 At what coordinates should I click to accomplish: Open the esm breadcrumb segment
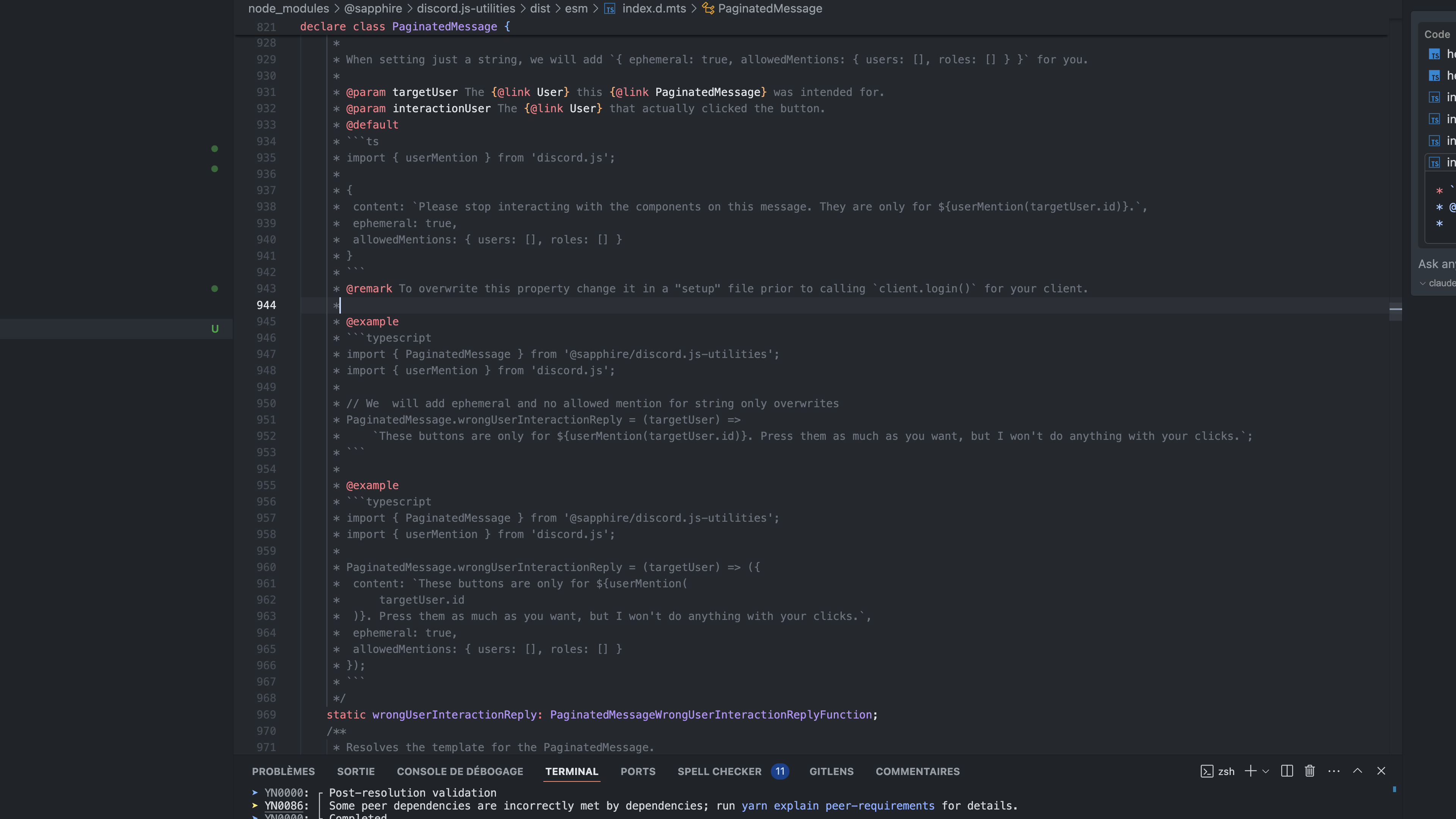pyautogui.click(x=576, y=8)
